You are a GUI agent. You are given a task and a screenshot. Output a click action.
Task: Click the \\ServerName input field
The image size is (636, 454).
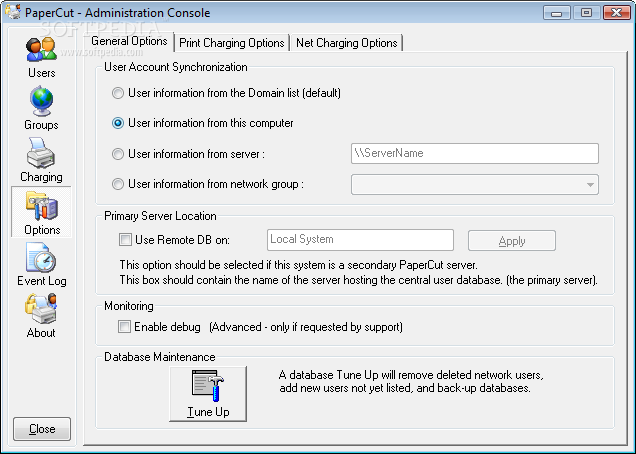point(475,153)
